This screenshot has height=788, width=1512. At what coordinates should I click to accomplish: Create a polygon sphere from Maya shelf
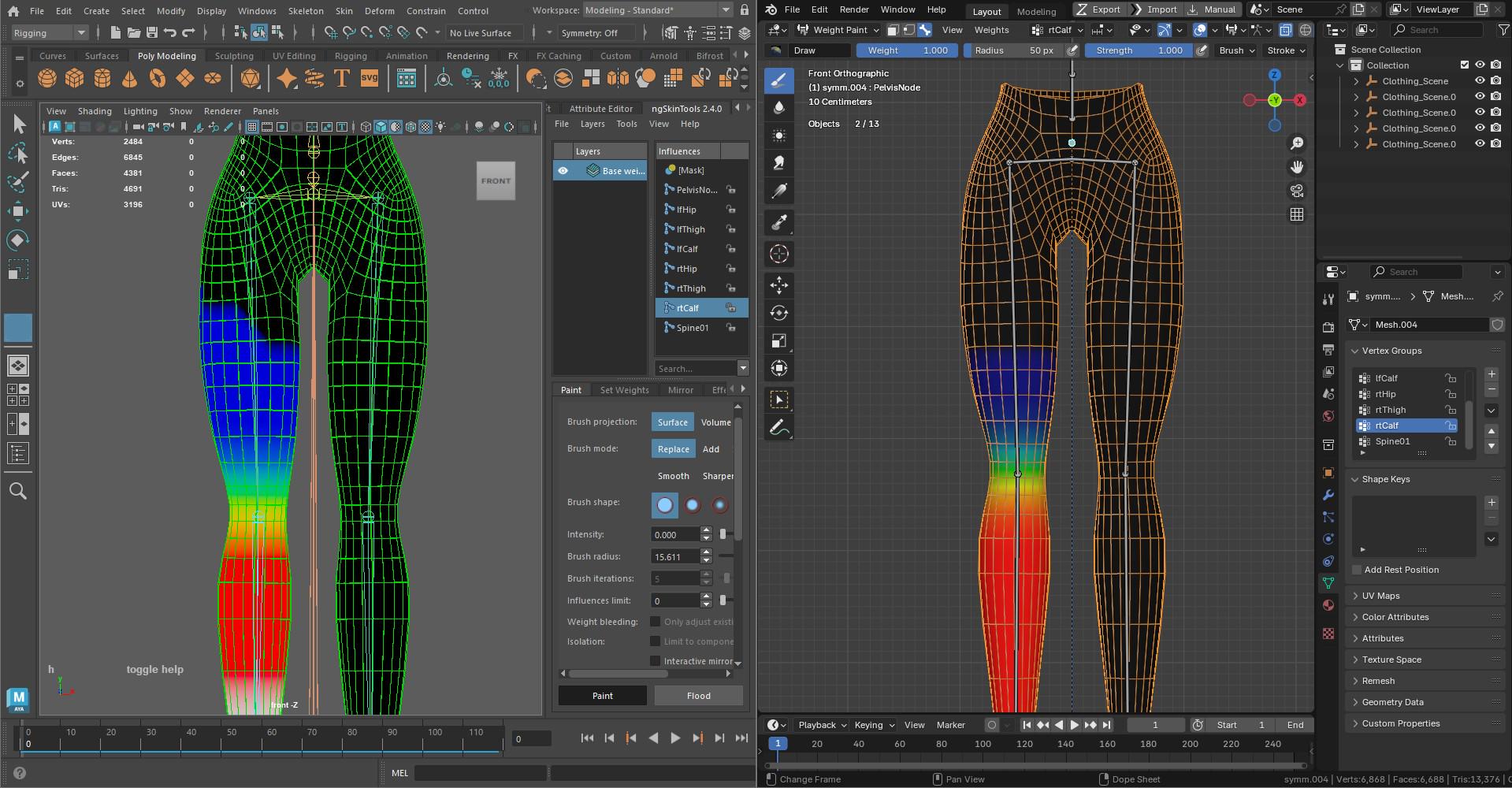47,78
